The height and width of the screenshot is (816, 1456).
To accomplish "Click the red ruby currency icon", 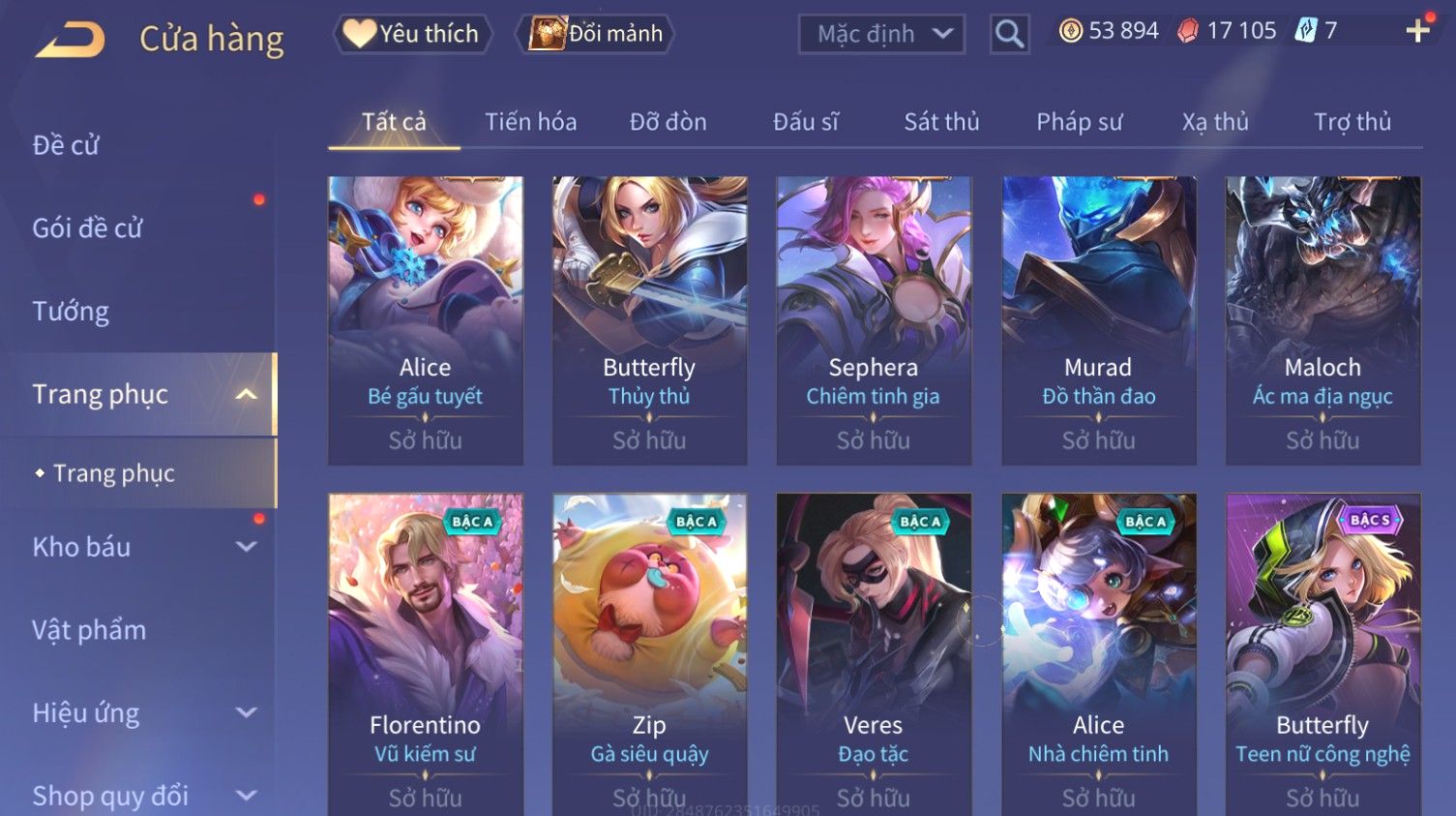I will (x=1188, y=31).
